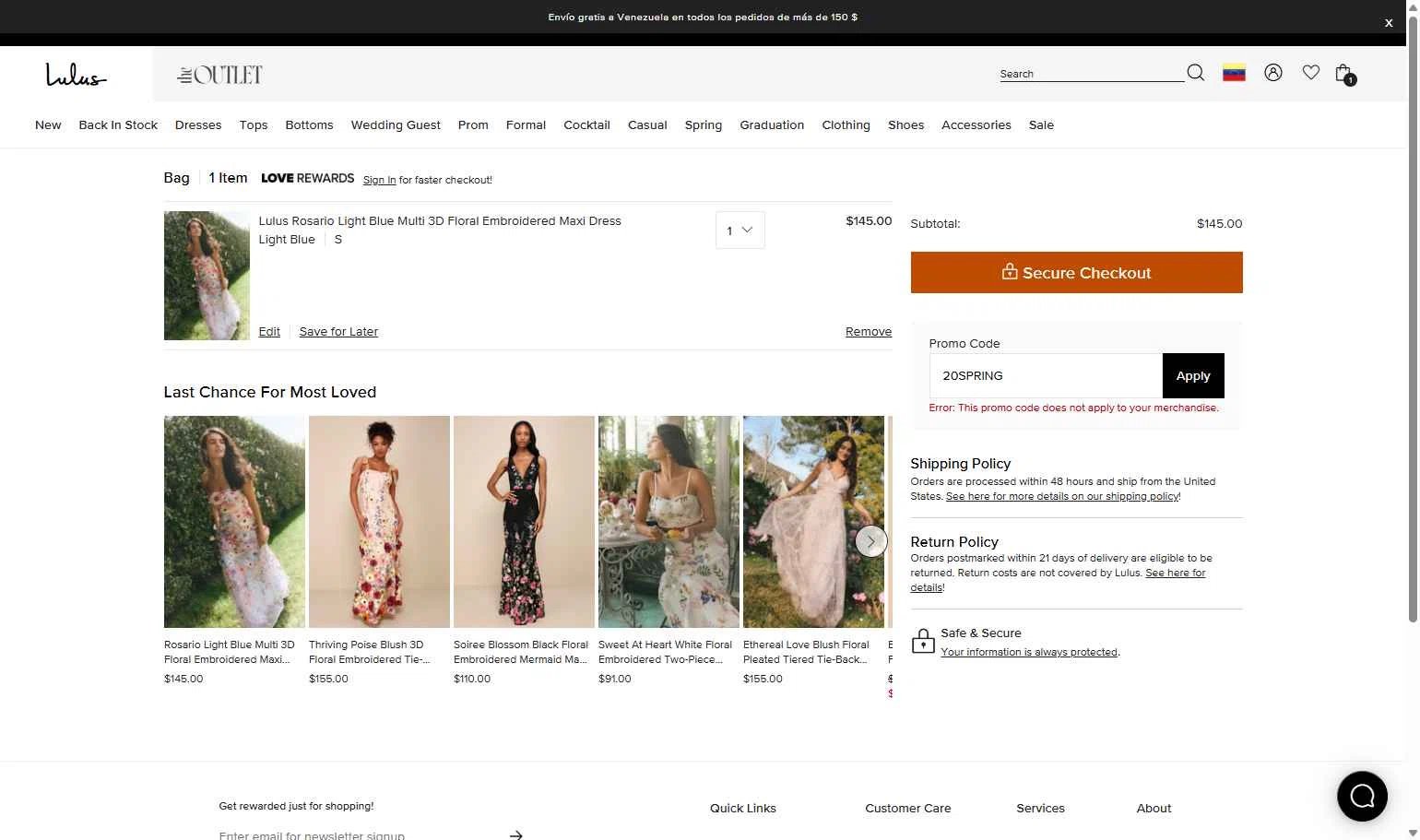1420x840 pixels.
Task: Open the shopping bag icon
Action: coord(1343,74)
